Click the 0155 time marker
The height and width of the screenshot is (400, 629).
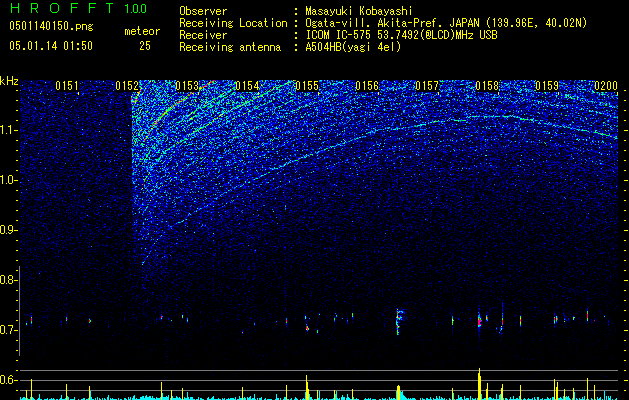[307, 86]
